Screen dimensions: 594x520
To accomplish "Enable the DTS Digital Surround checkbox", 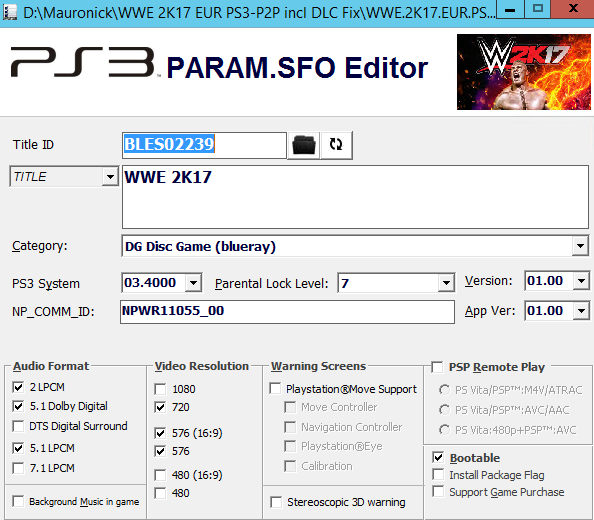I will pyautogui.click(x=18, y=426).
